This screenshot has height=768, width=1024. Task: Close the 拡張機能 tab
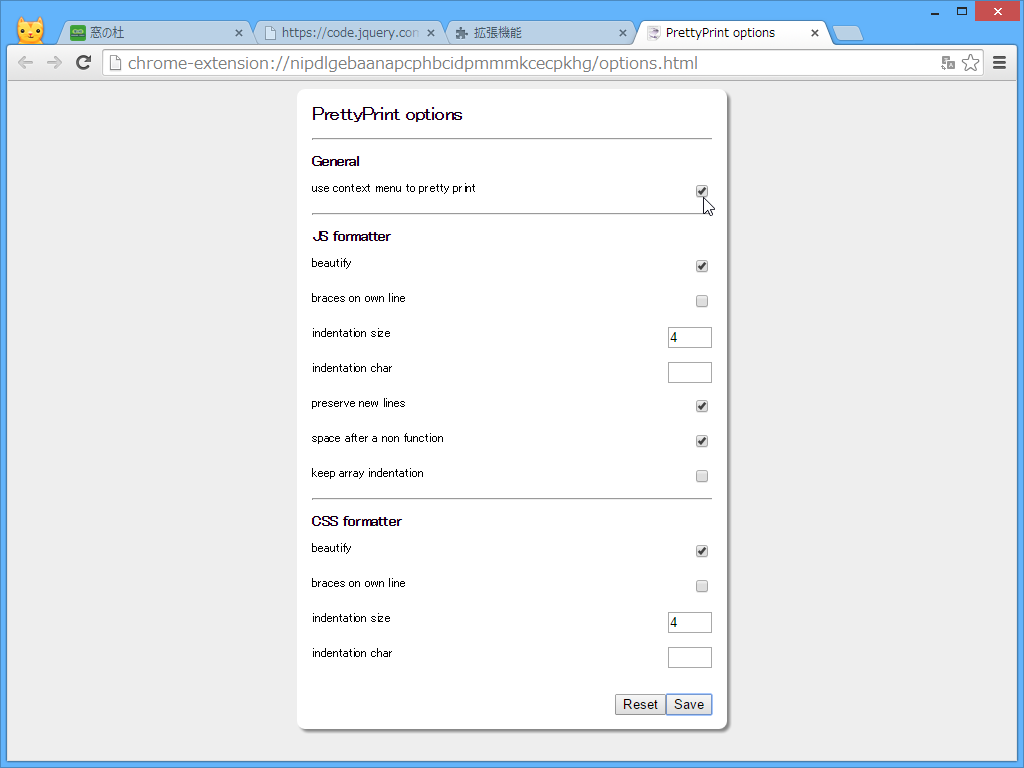tap(623, 33)
